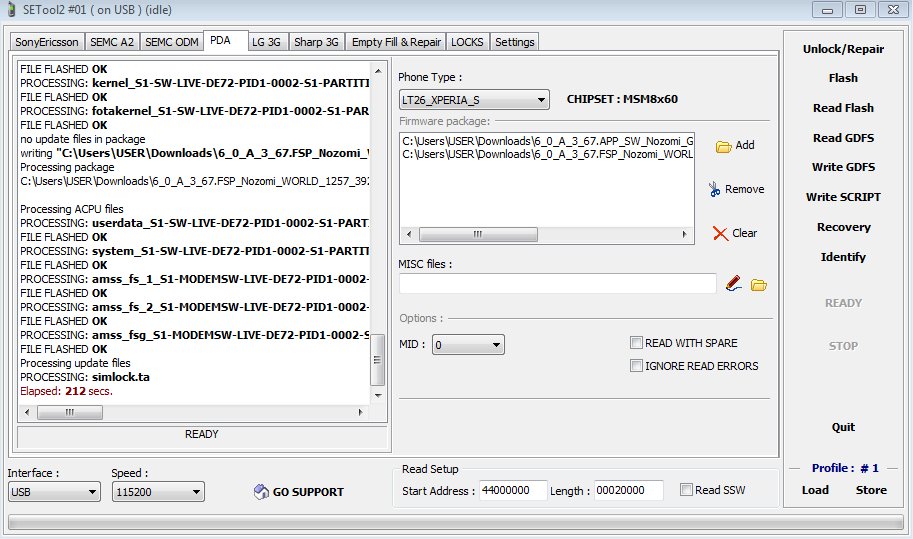Click the log panel vertical scrollbar thumb
Image resolution: width=913 pixels, height=539 pixels.
(377, 359)
